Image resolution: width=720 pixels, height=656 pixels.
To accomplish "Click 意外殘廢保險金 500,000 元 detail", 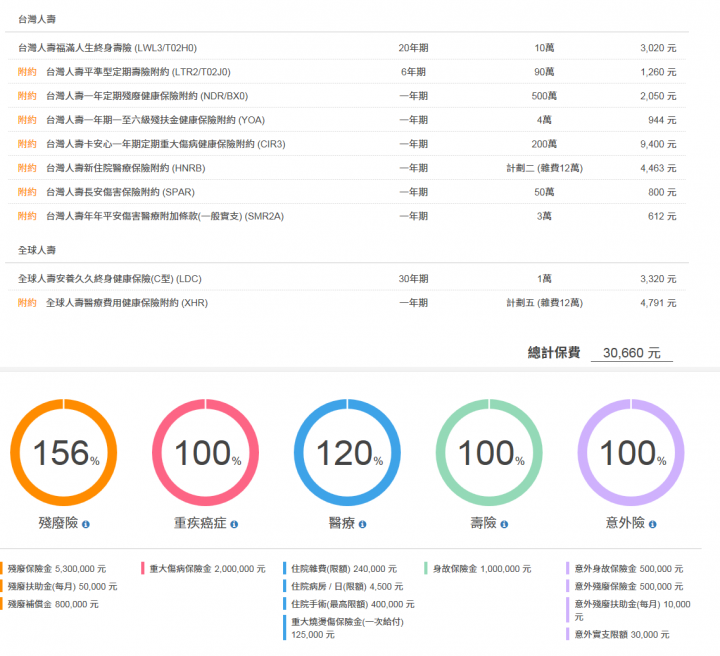I will pos(629,586).
